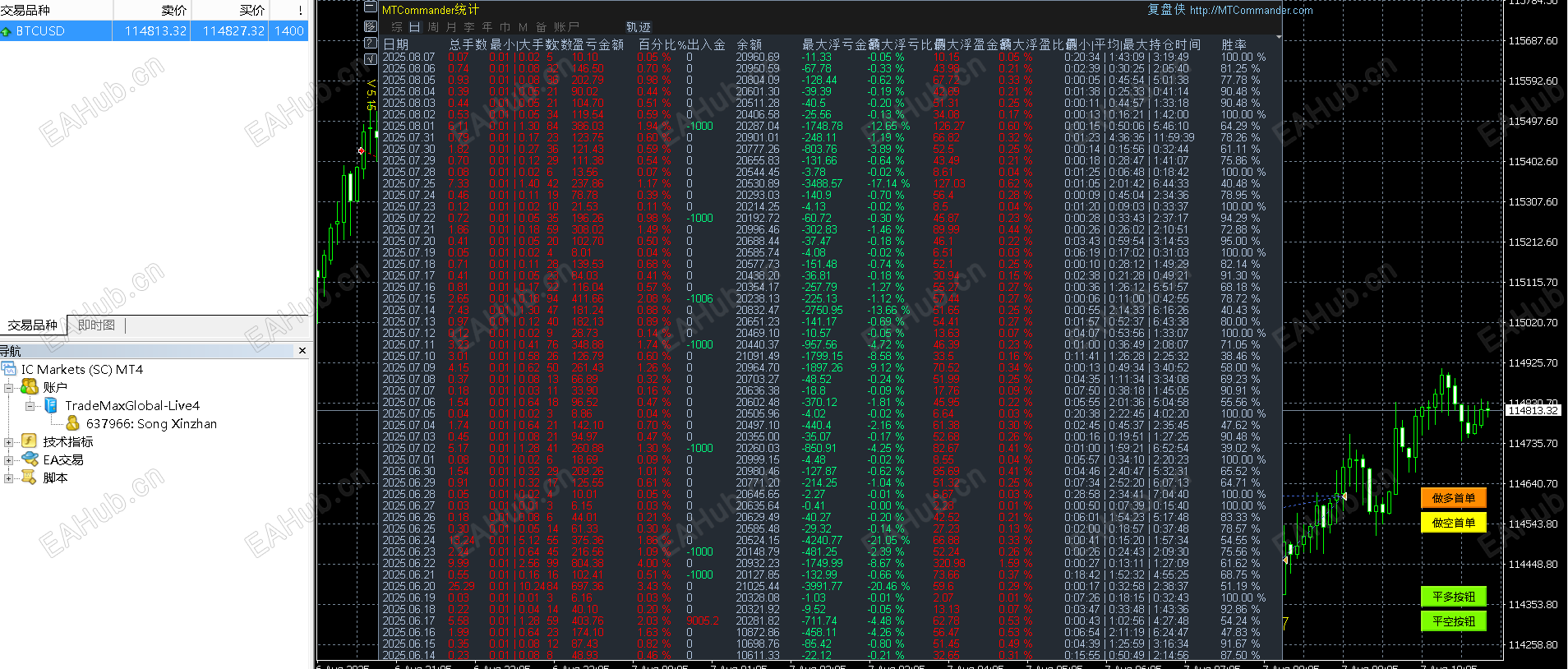Click the 复盘侠 label
The image size is (1568, 669).
1166,9
